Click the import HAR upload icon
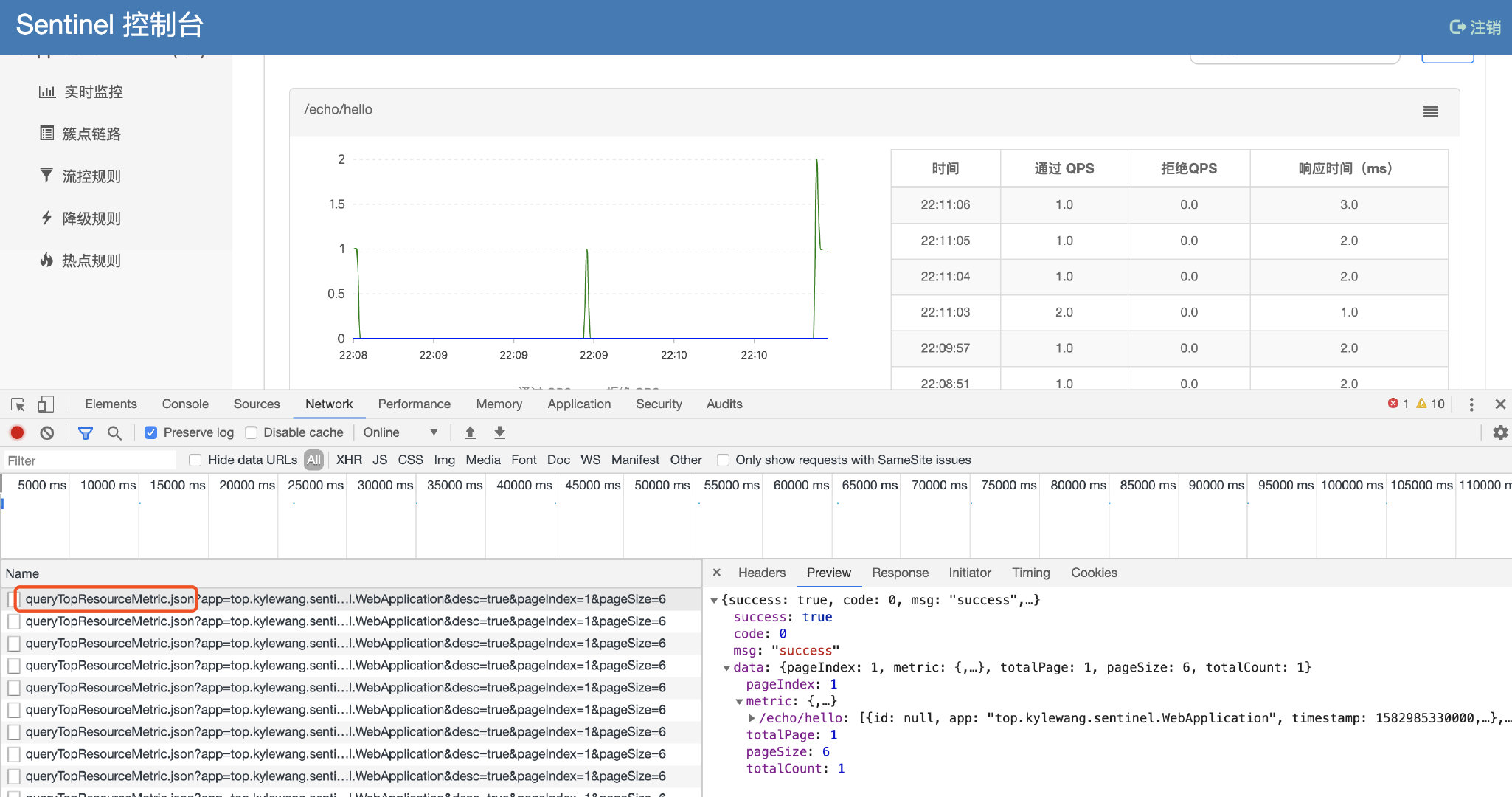1512x797 pixels. 470,432
